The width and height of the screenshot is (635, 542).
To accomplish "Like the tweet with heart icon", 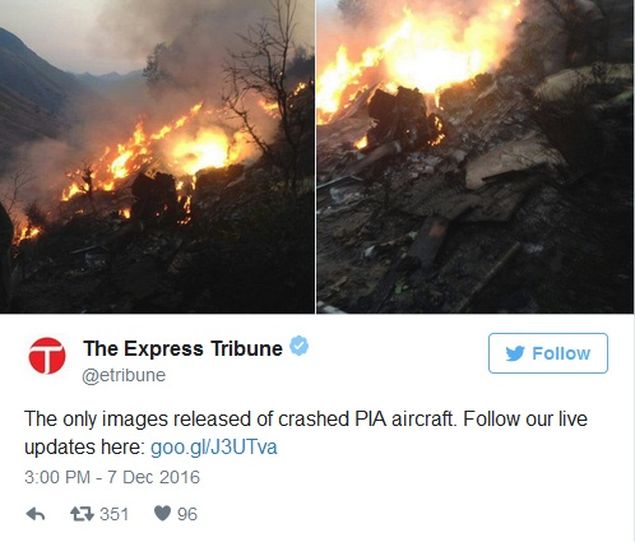I will pyautogui.click(x=162, y=514).
